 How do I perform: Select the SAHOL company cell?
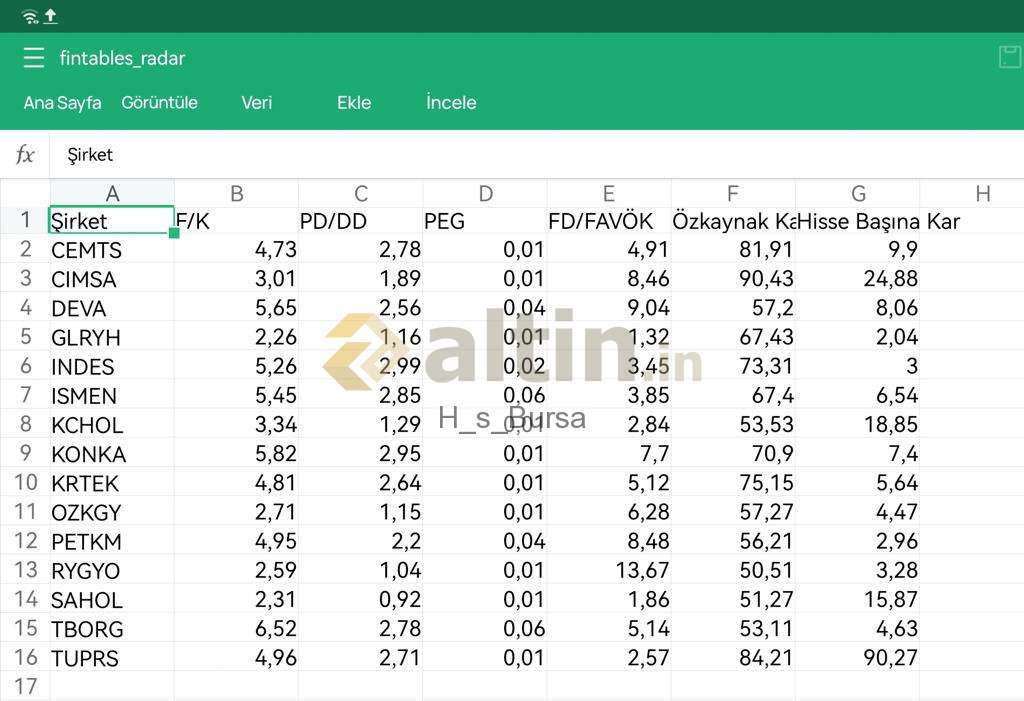click(x=112, y=599)
